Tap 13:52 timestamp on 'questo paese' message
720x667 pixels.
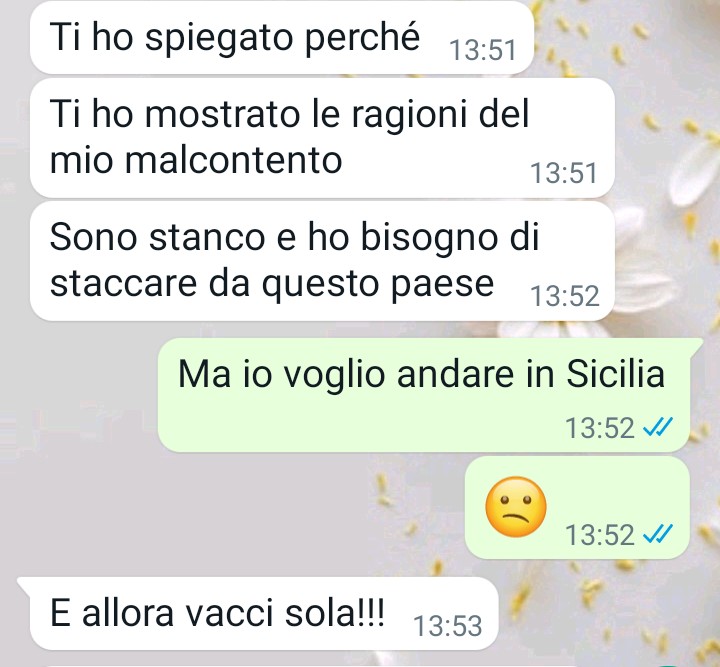click(565, 296)
